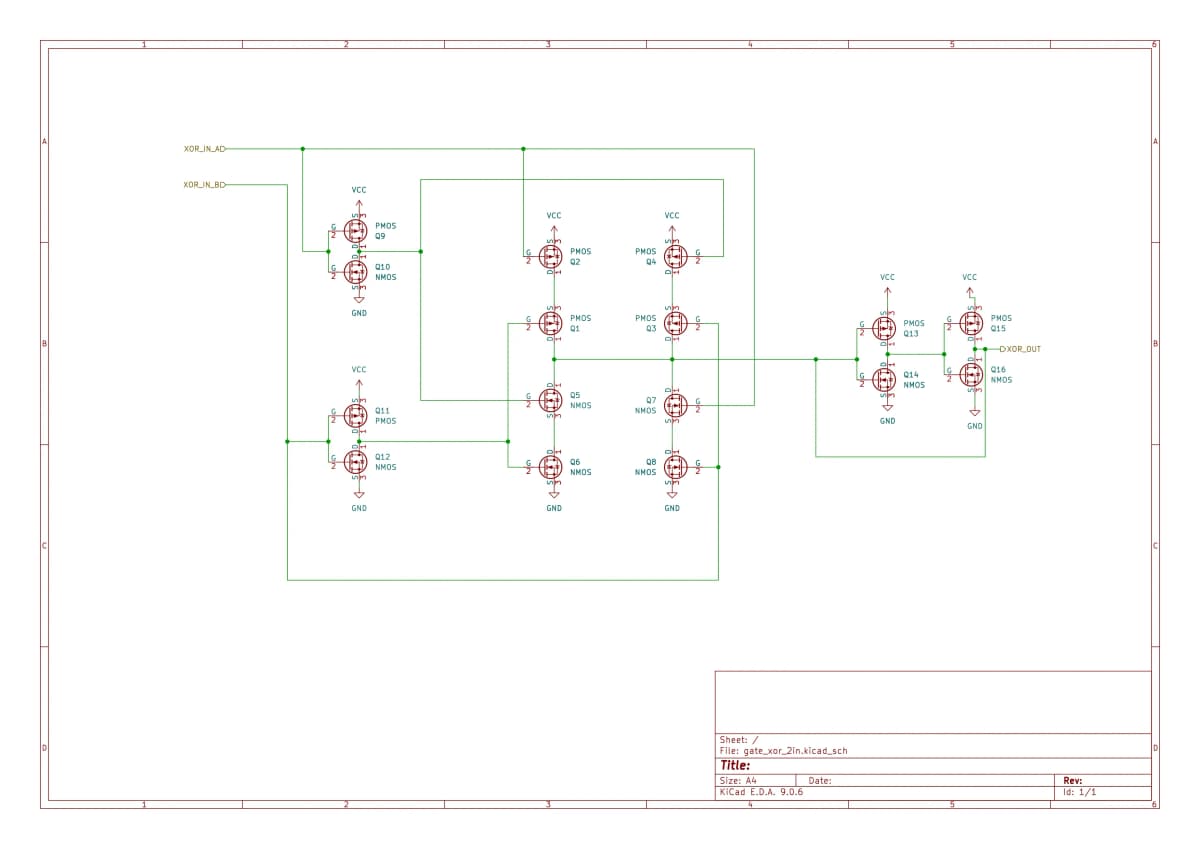
Task: Select the XOR_IN_A input label
Action: point(204,149)
